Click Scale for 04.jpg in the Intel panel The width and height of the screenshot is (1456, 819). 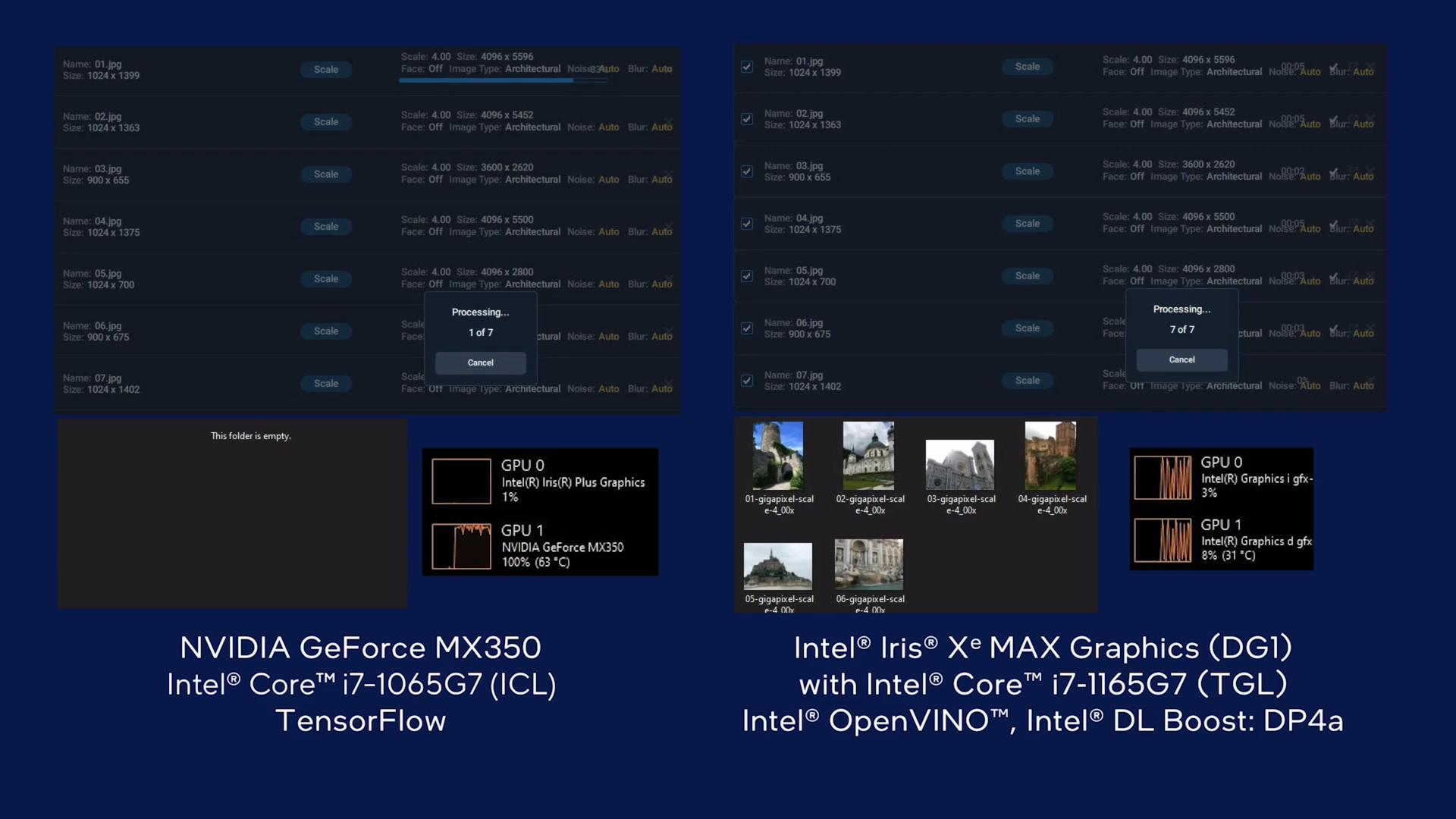click(x=1028, y=223)
